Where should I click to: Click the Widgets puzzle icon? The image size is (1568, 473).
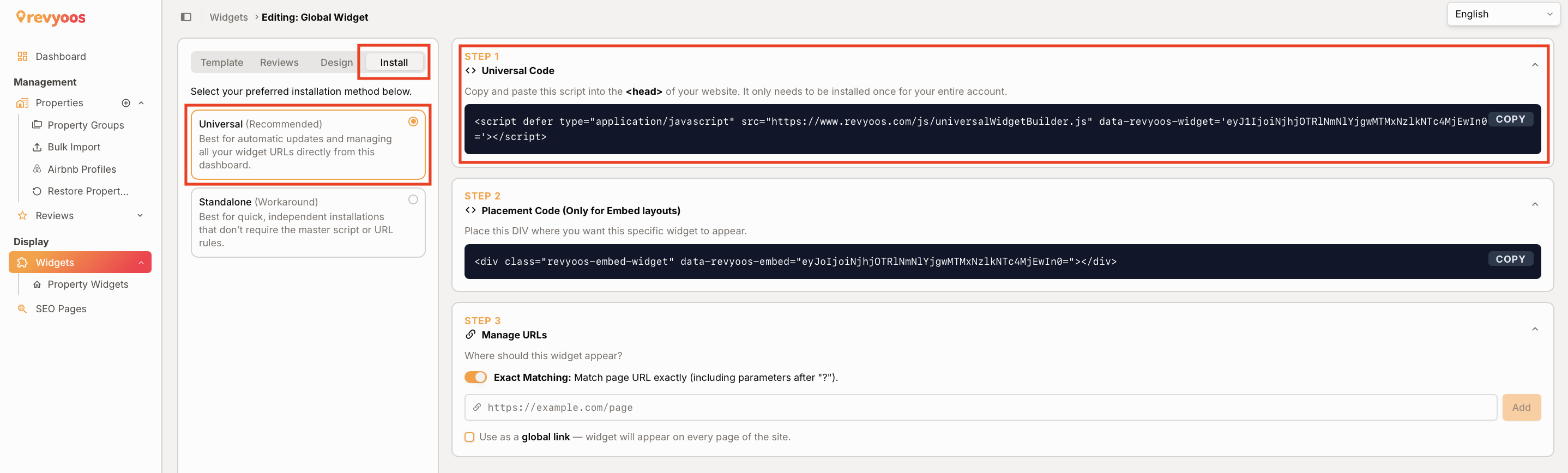(22, 262)
